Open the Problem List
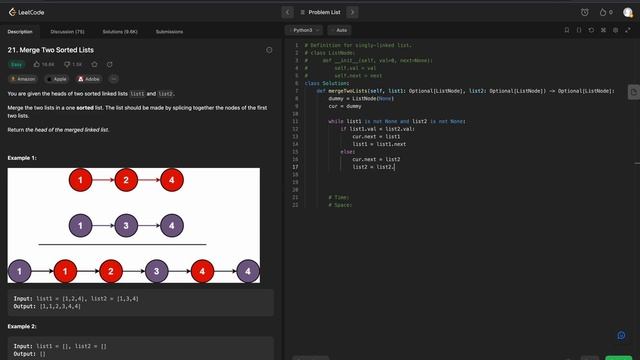 [320, 12]
